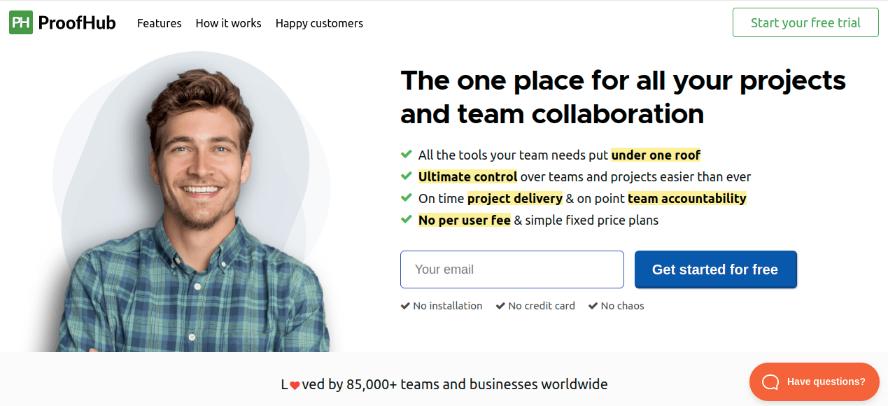Click the red heart icon in Loved
This screenshot has width=888, height=406.
tap(294, 385)
